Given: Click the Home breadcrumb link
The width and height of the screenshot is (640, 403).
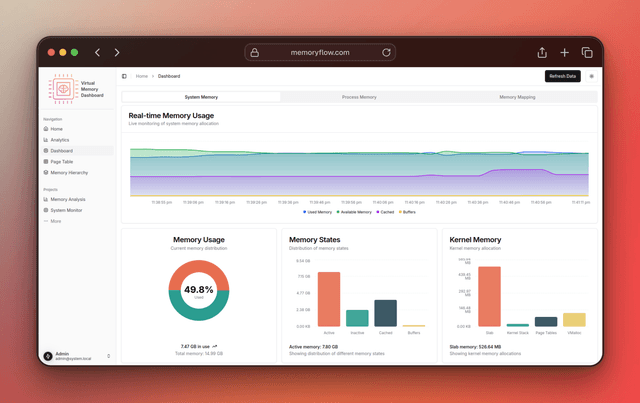Looking at the screenshot, I should coord(142,76).
